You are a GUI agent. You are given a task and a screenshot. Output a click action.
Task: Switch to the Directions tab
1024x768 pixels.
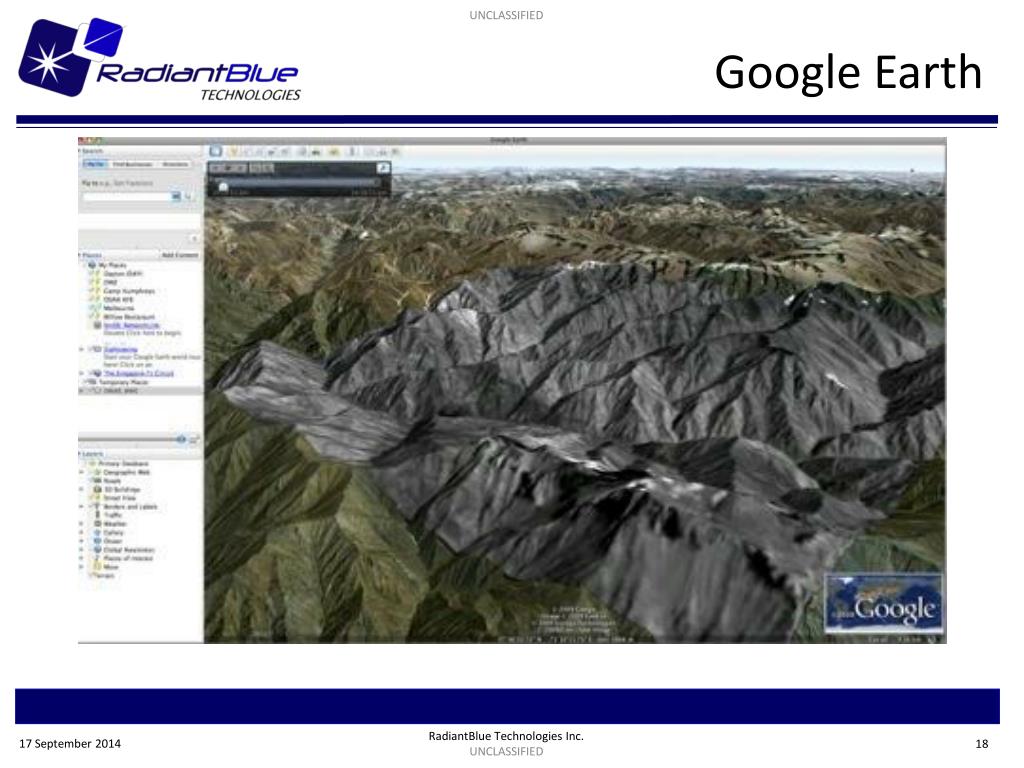click(174, 164)
